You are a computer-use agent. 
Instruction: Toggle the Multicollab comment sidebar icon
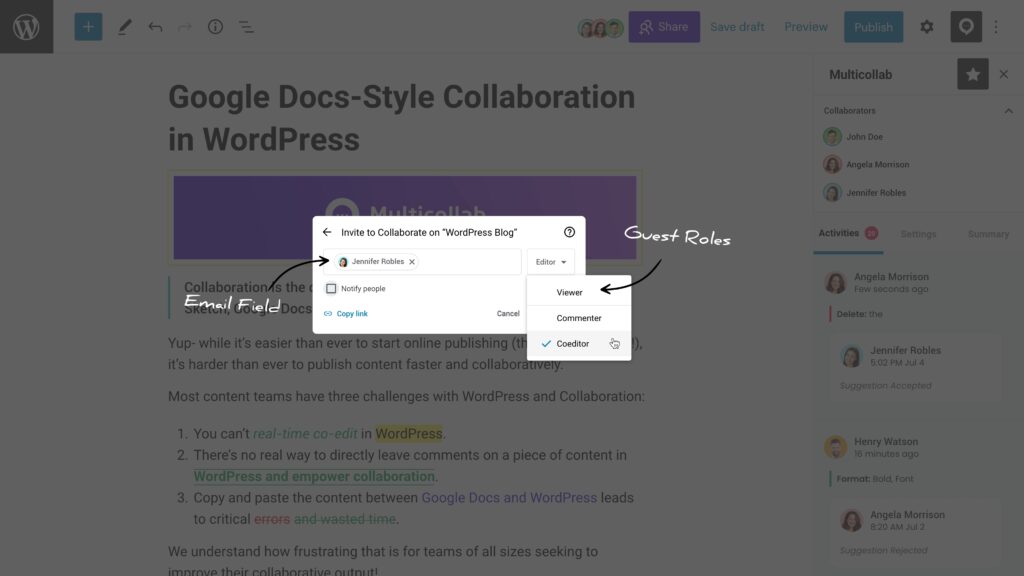(966, 27)
